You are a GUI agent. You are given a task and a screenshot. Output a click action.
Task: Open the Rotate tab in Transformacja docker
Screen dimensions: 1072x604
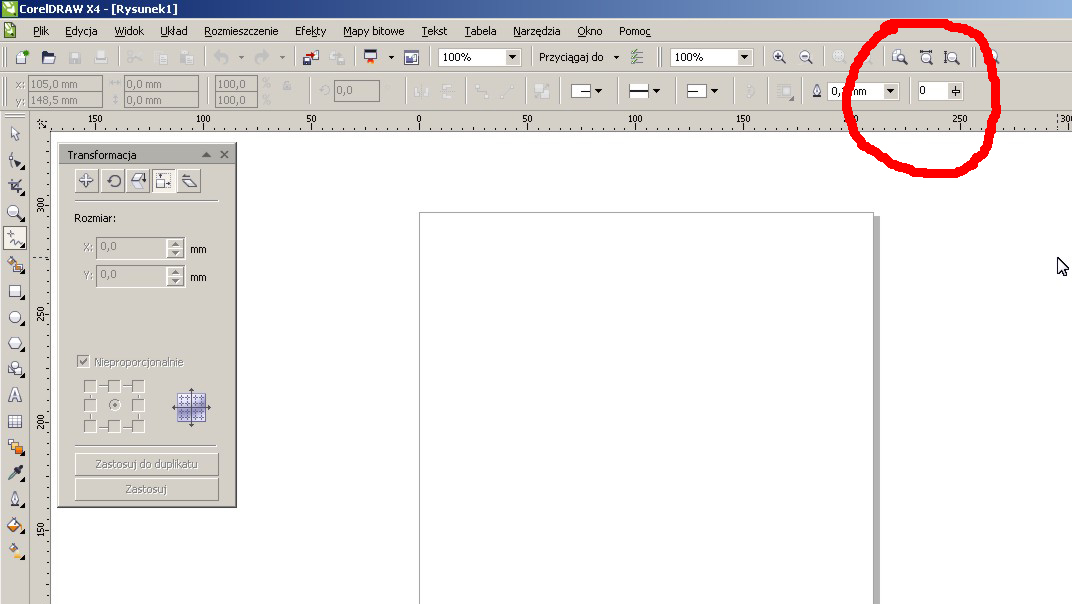[114, 181]
